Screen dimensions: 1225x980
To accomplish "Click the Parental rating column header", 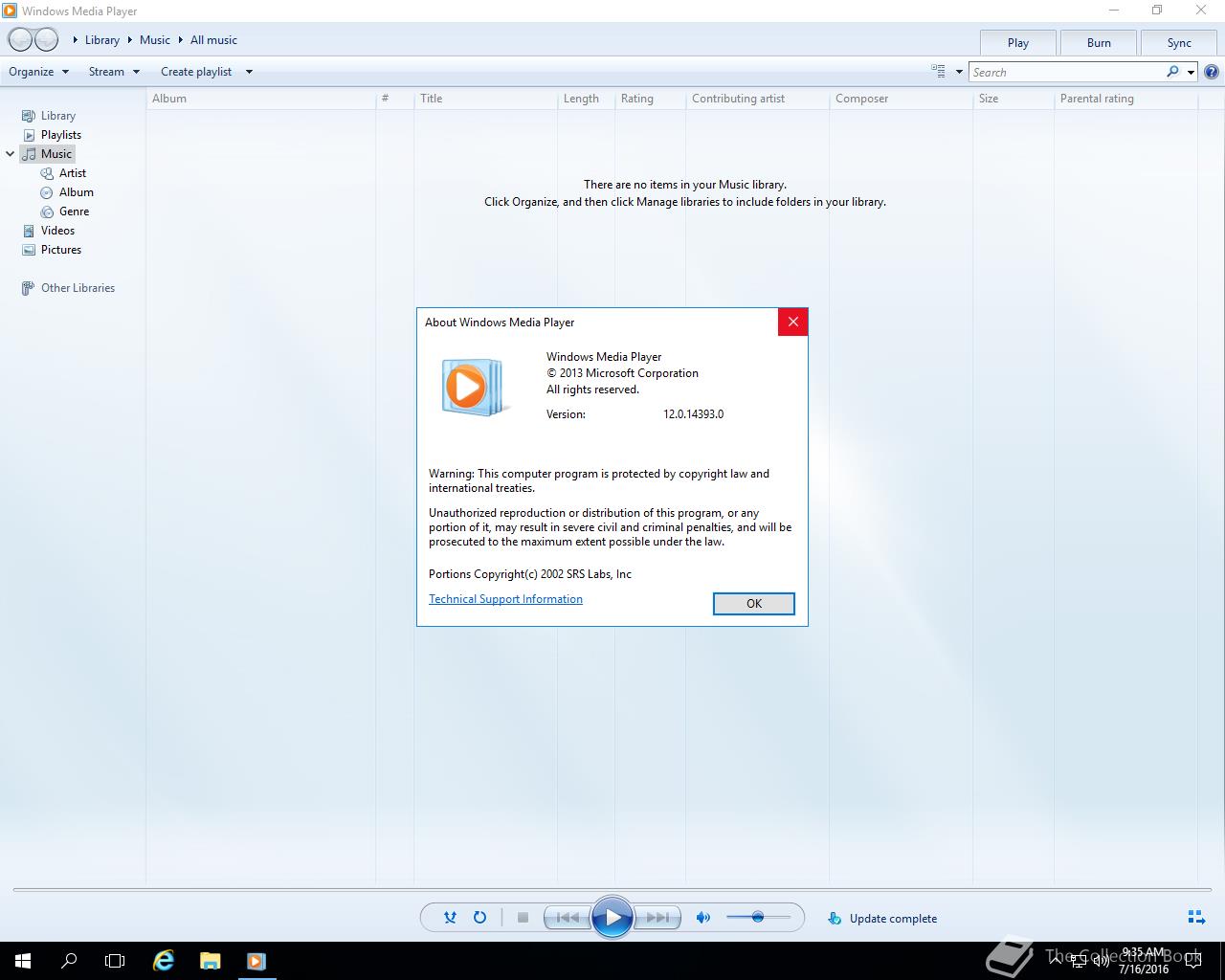I will coord(1125,99).
